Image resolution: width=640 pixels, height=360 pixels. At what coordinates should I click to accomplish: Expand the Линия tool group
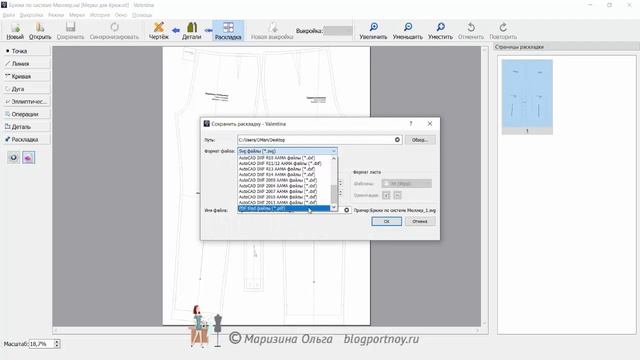tap(27, 64)
